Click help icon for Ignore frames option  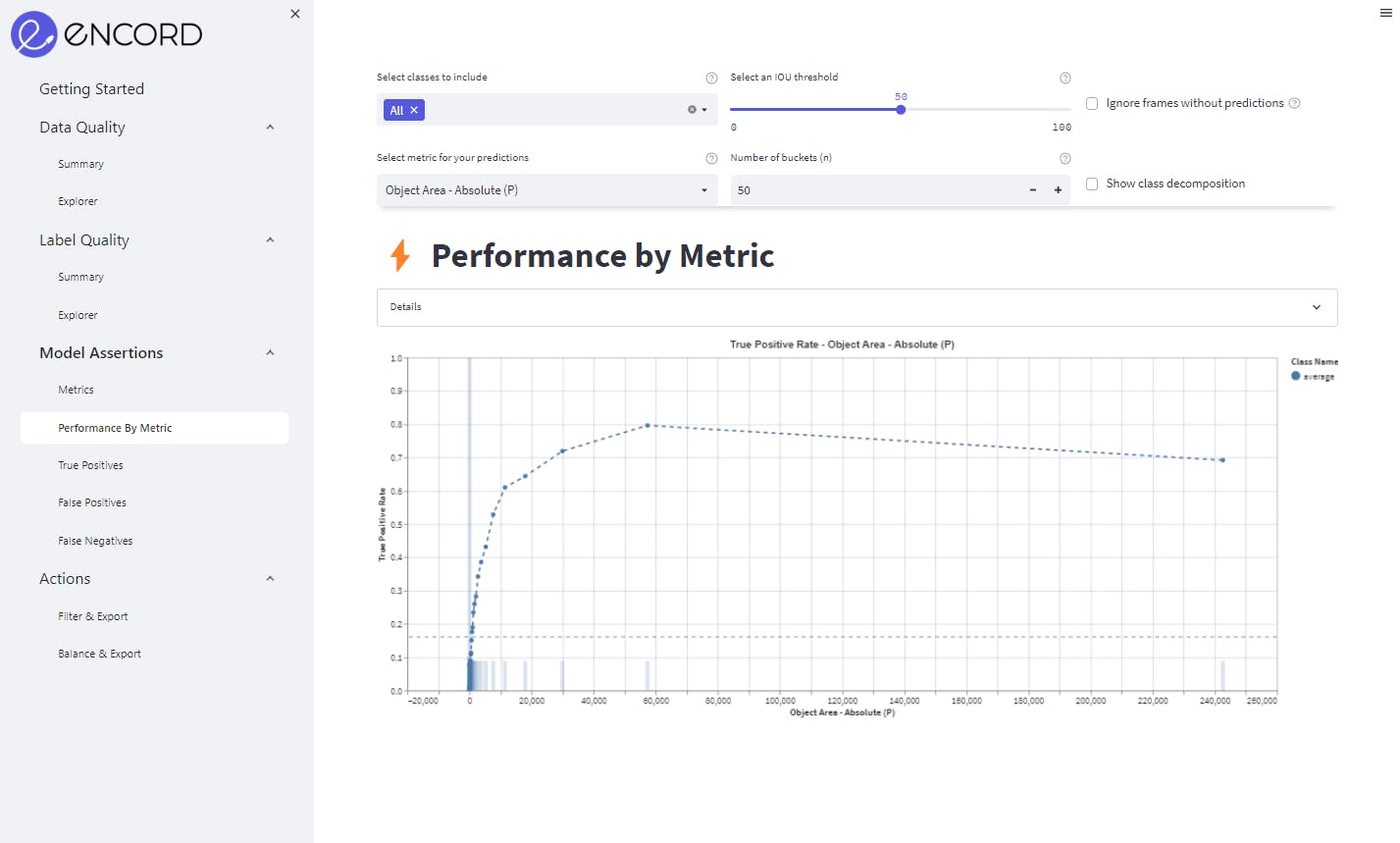(1294, 103)
